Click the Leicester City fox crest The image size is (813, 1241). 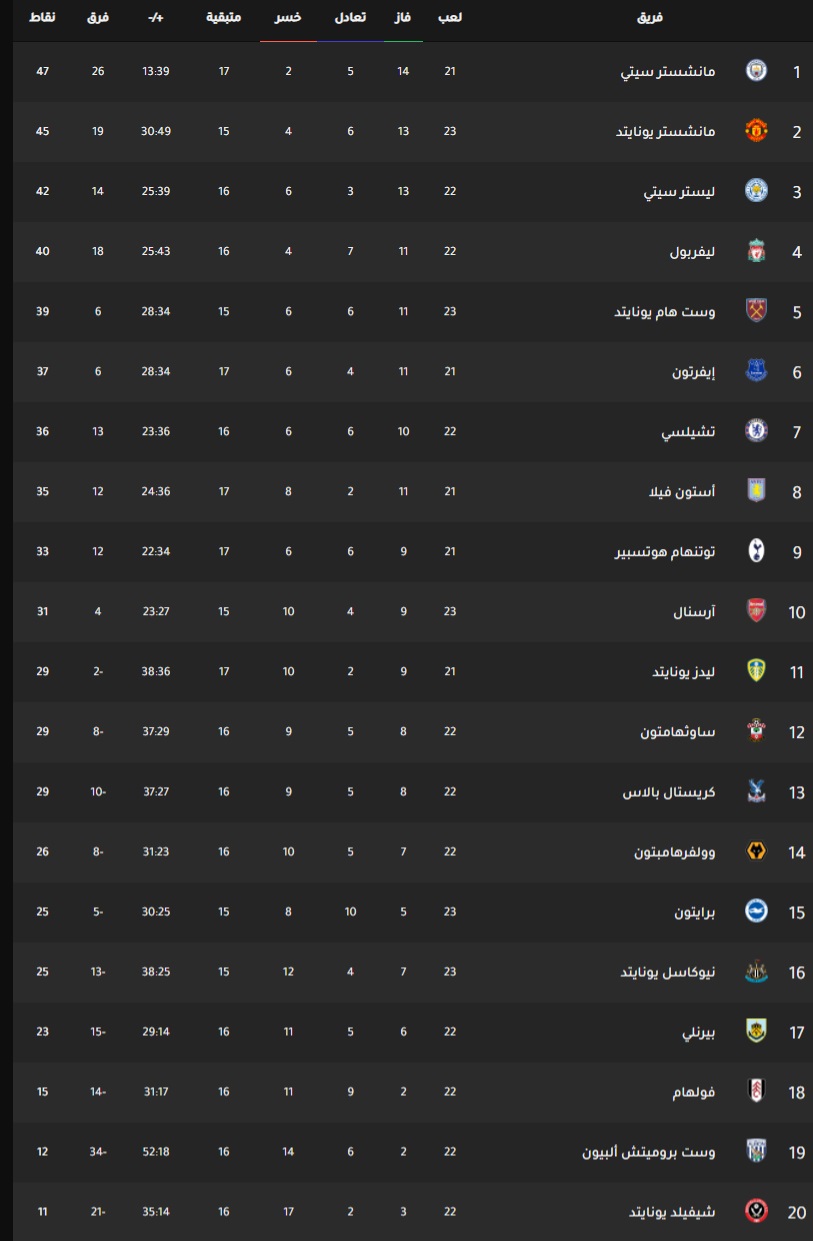point(757,191)
